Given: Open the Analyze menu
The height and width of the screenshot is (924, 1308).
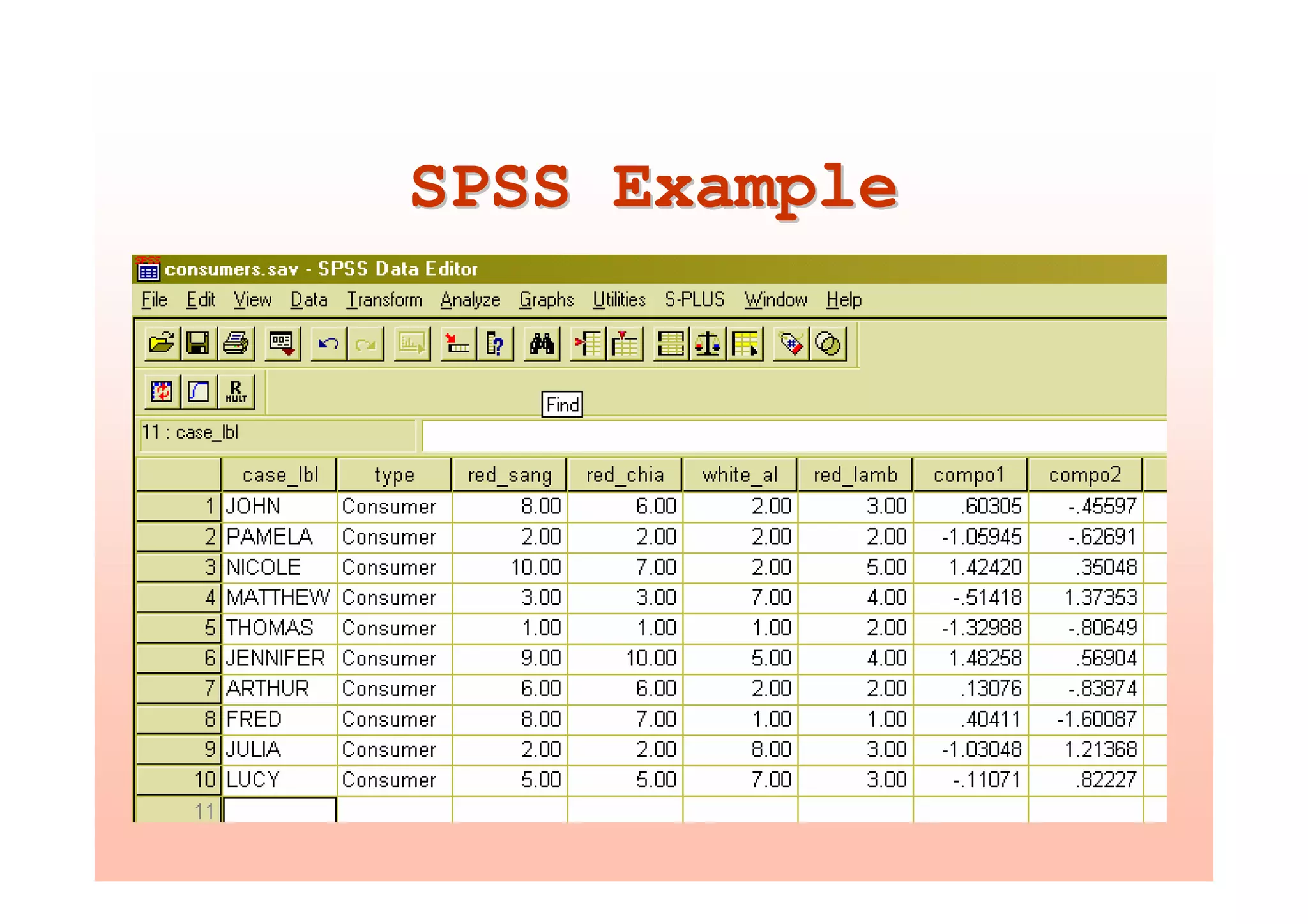Looking at the screenshot, I should 470,299.
